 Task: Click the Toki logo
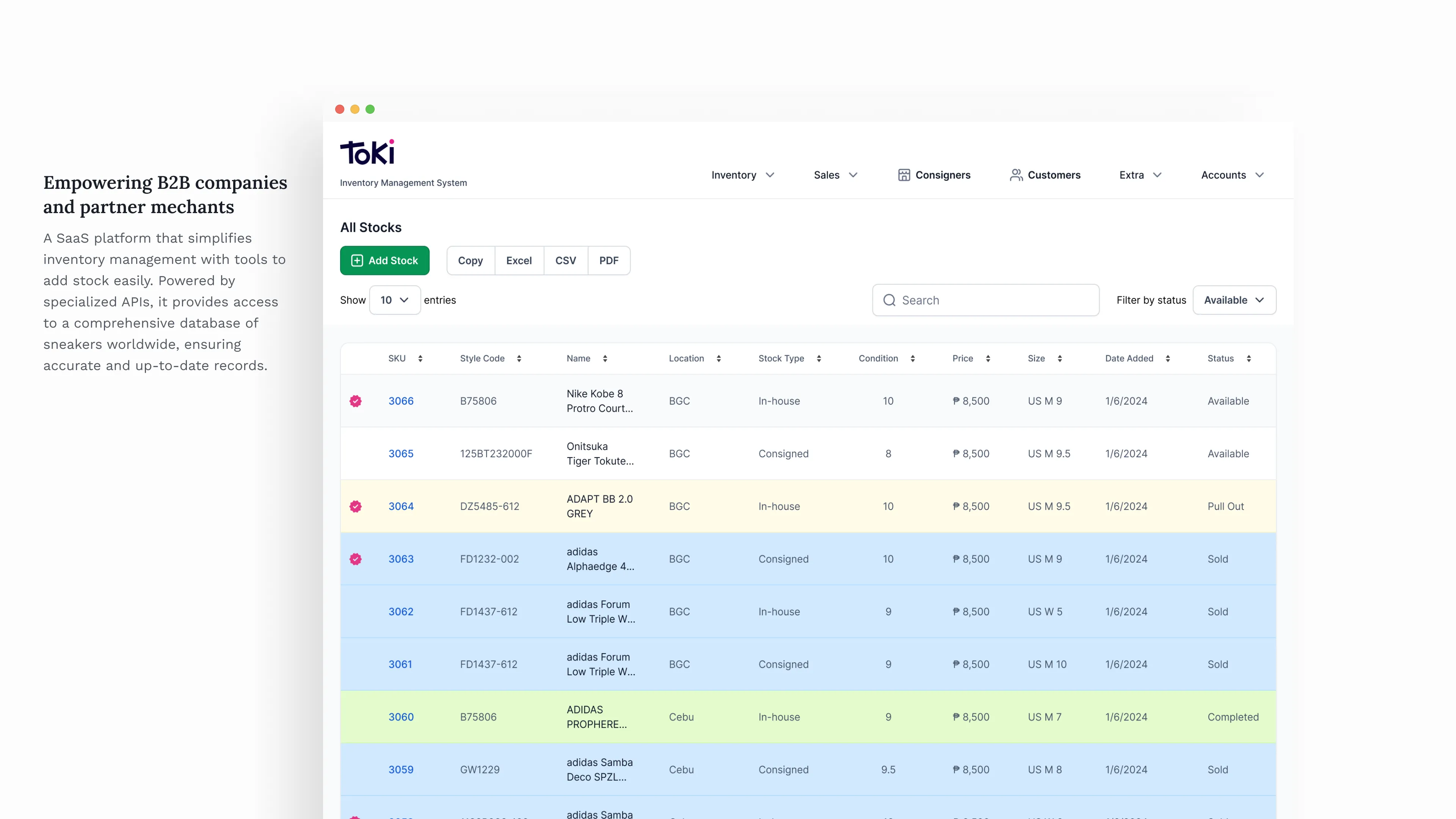tap(367, 152)
